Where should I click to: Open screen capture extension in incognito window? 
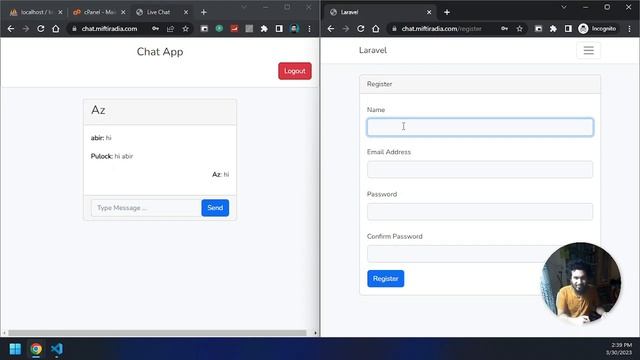pyautogui.click(x=538, y=29)
